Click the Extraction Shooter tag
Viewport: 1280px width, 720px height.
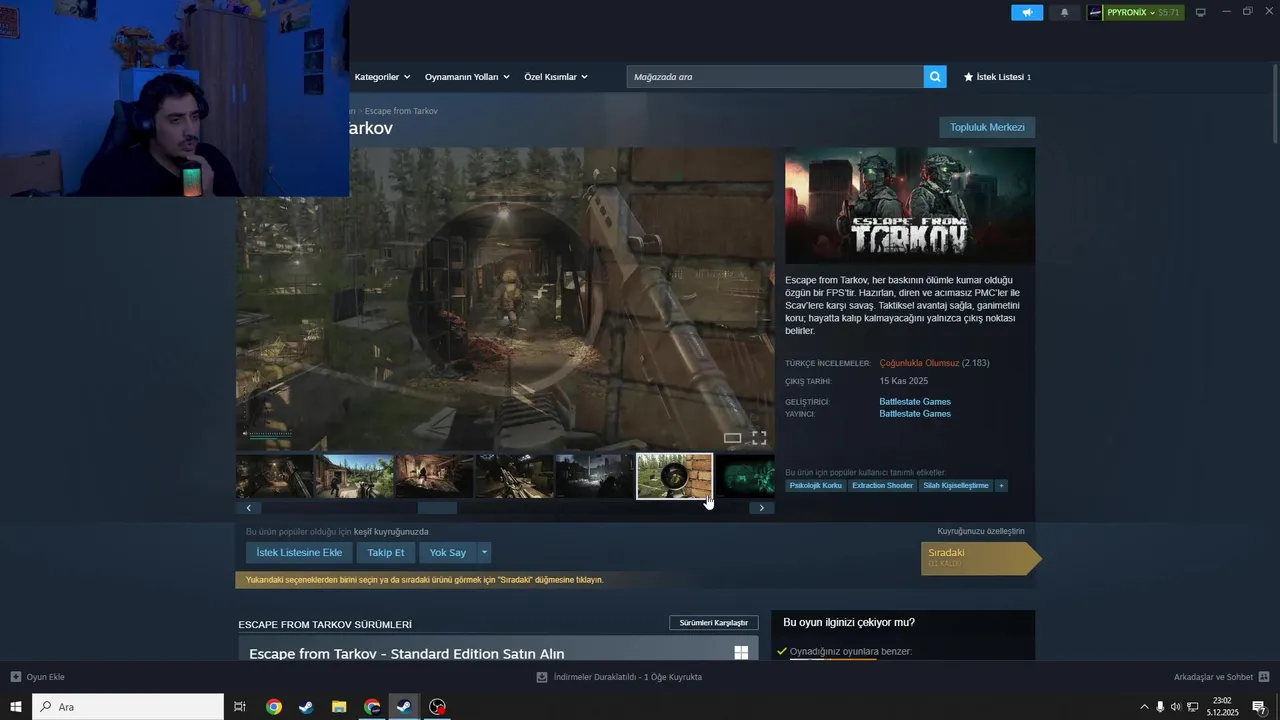[882, 486]
